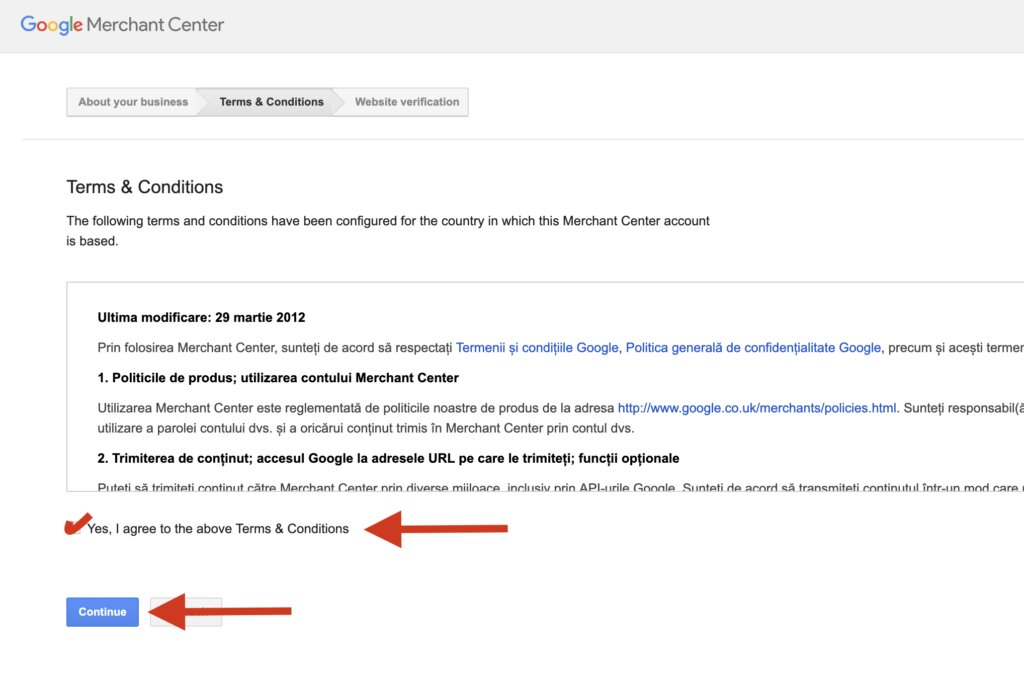Click the paragraph starting 'The following terms and conditions'
The image size is (1024, 679).
(388, 230)
